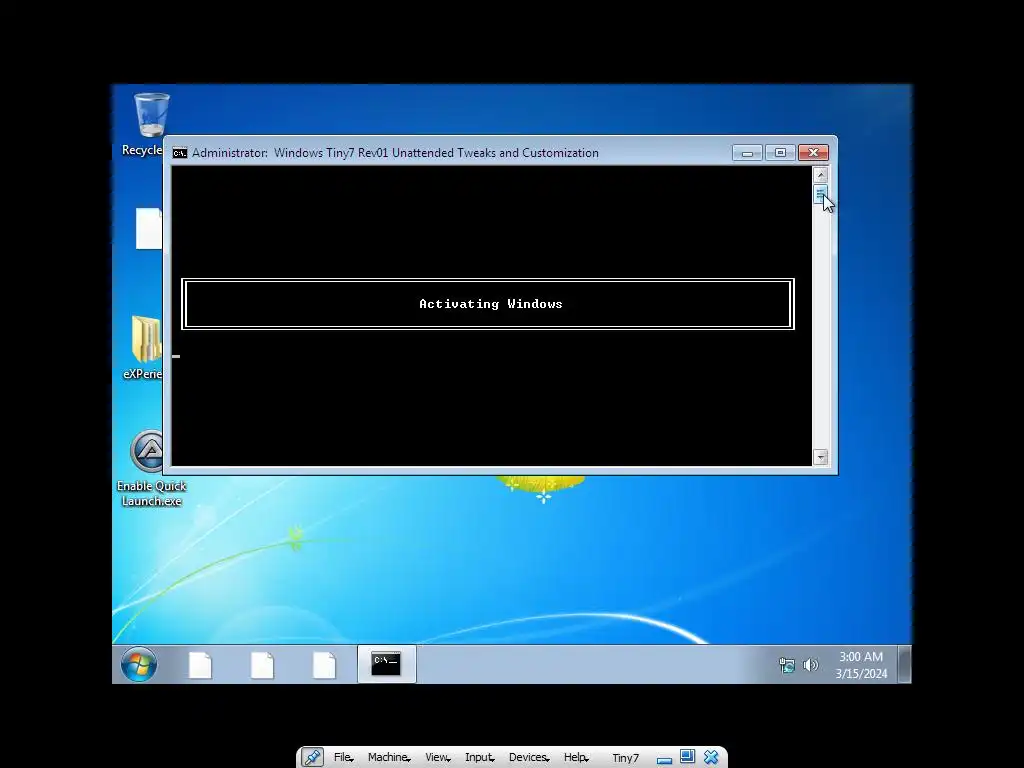Select the command prompt taskbar button
This screenshot has width=1024, height=768.
click(386, 664)
